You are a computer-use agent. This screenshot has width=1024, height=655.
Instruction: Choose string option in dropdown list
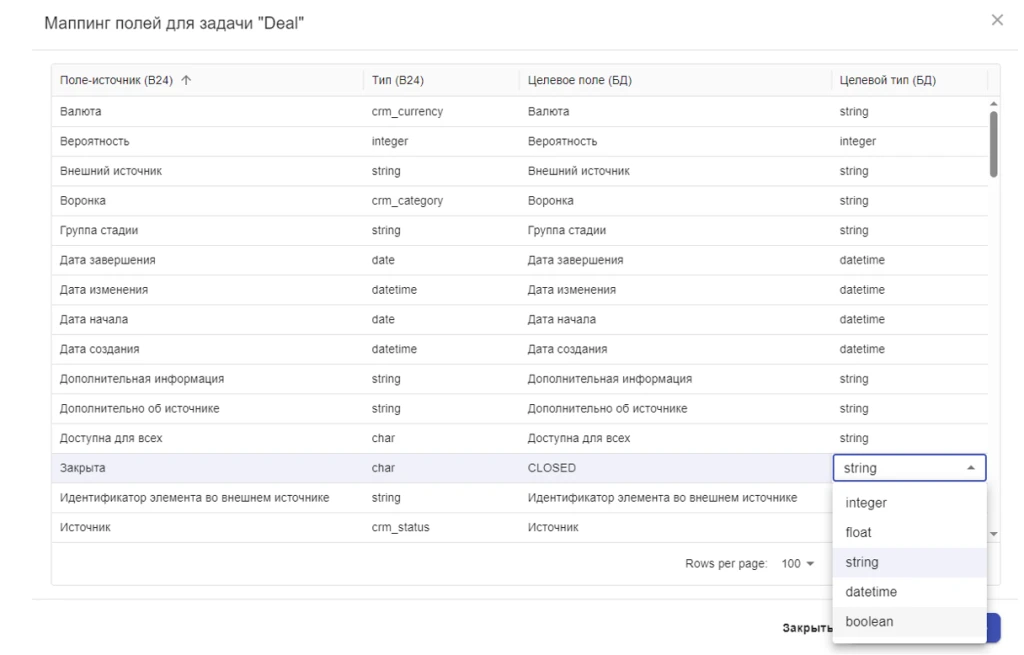tap(862, 562)
